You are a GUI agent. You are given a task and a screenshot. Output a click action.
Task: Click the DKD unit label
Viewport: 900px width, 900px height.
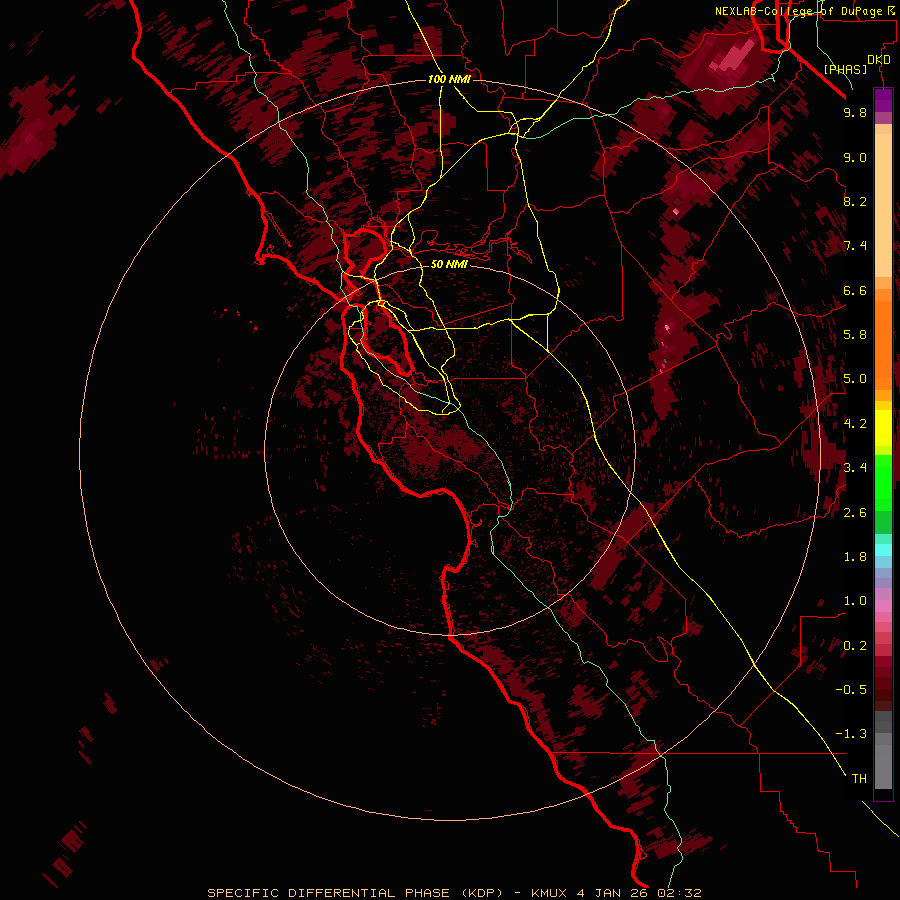pos(879,60)
